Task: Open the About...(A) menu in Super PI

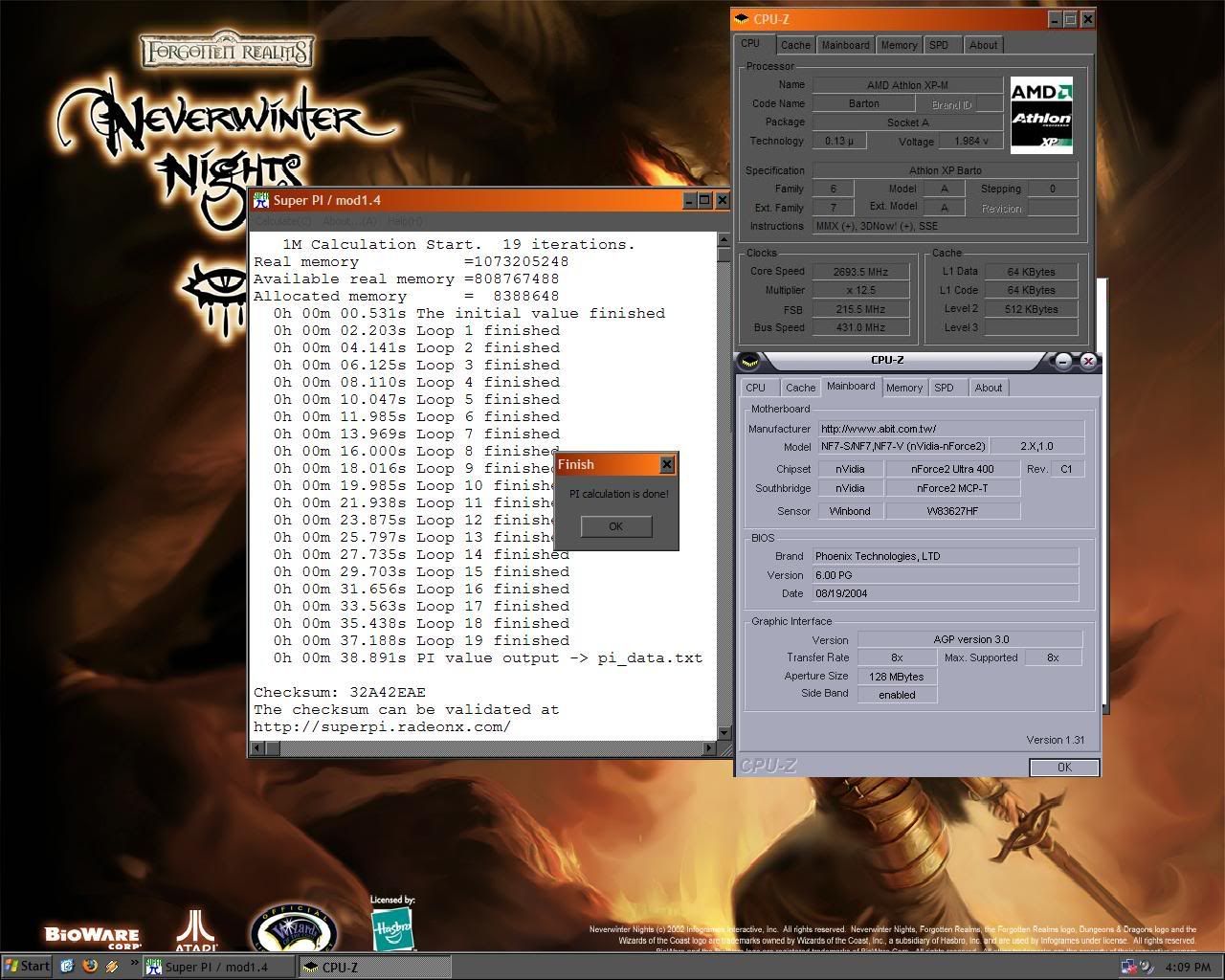Action: tap(349, 221)
